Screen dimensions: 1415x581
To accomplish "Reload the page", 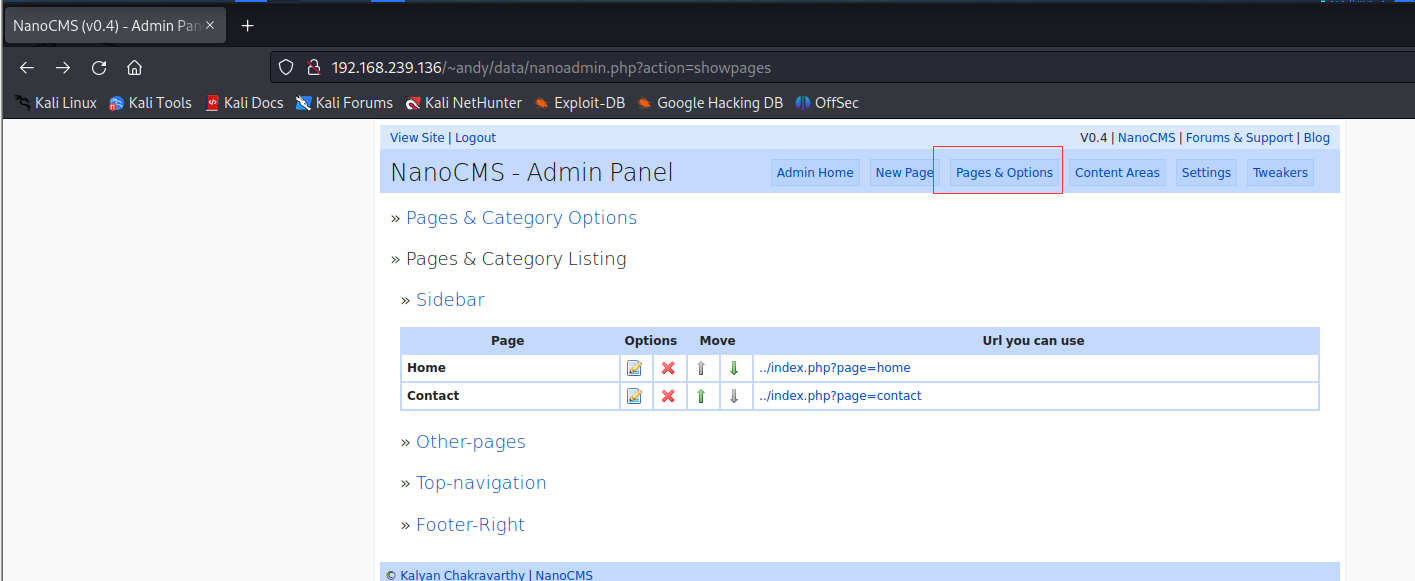I will tap(99, 68).
